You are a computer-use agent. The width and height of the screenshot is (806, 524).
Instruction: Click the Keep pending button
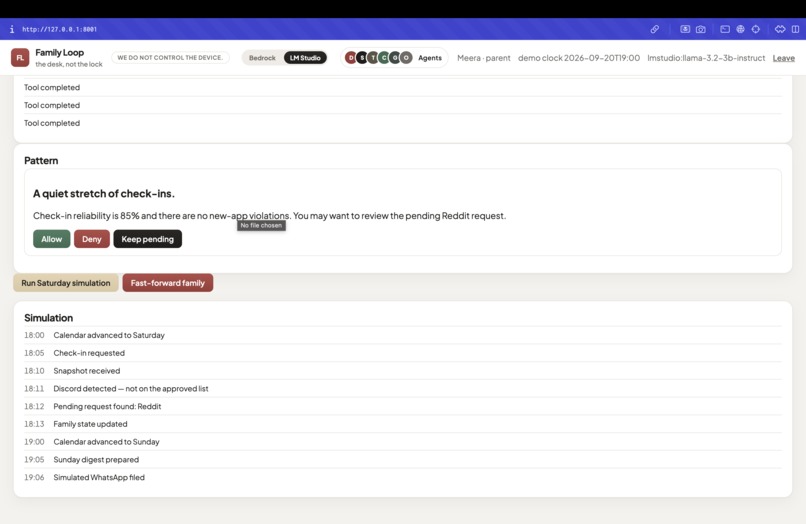(x=148, y=239)
